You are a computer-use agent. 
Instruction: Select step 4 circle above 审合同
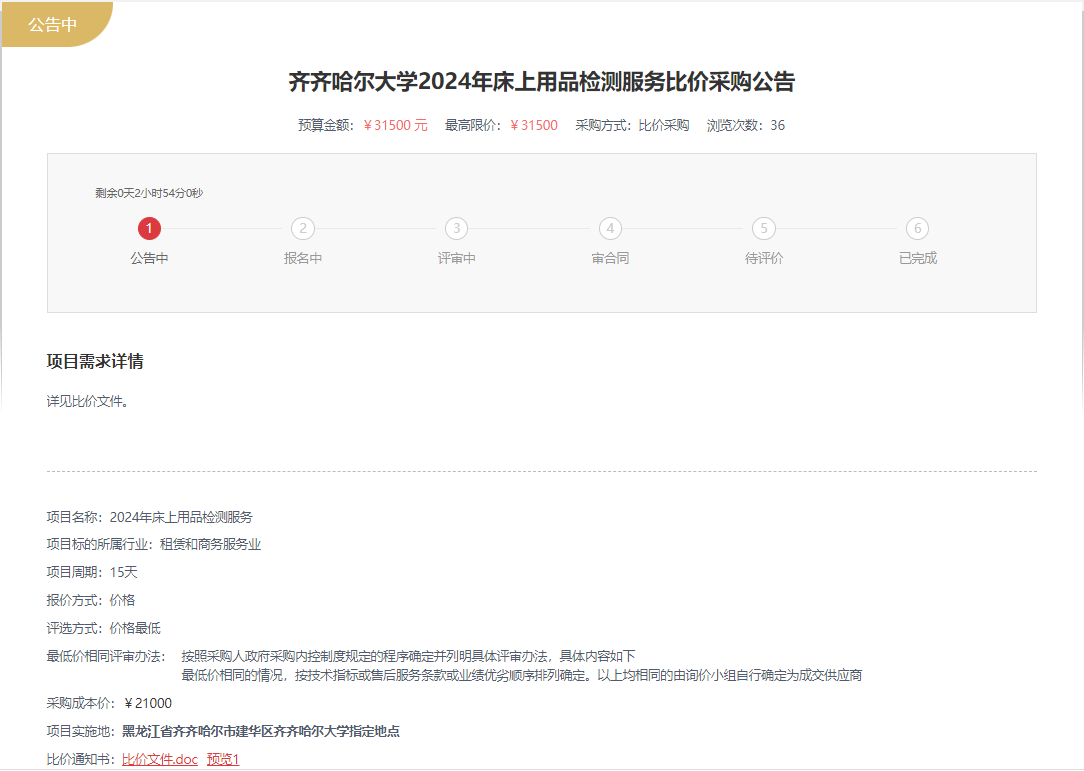[x=610, y=229]
